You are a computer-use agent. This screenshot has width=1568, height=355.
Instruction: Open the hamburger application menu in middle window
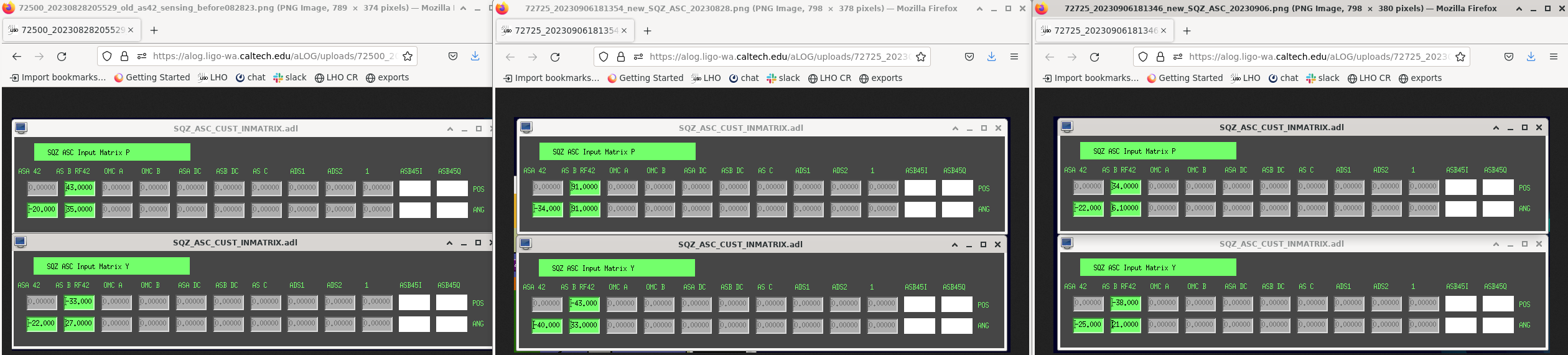pos(1014,57)
